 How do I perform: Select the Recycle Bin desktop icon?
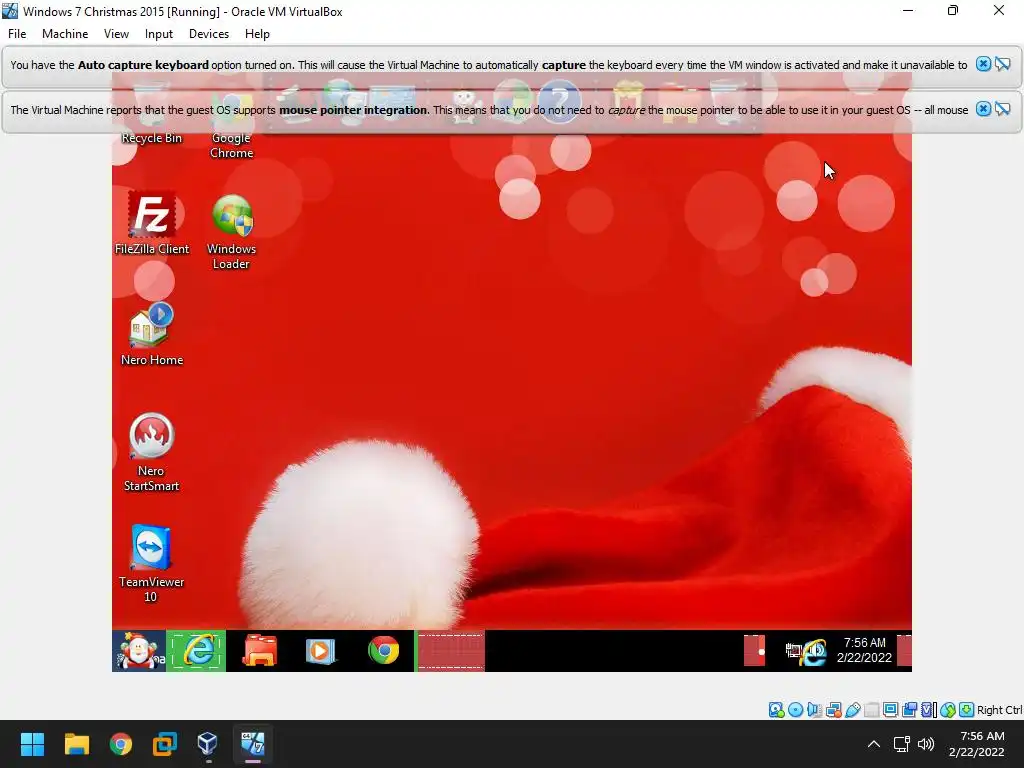click(152, 112)
